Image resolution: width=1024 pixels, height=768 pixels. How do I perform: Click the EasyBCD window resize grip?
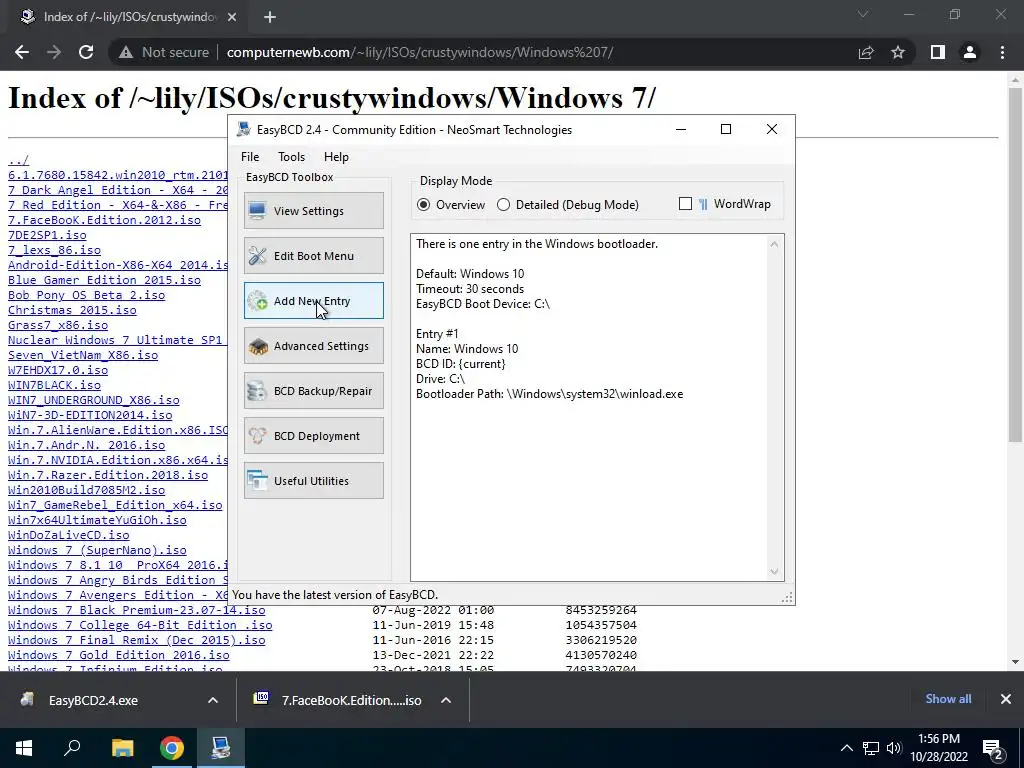tap(787, 597)
